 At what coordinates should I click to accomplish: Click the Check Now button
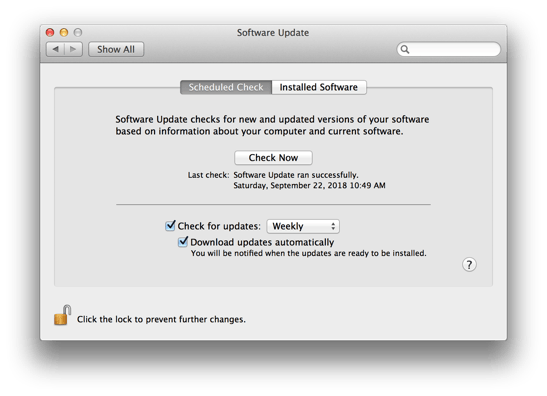[273, 158]
